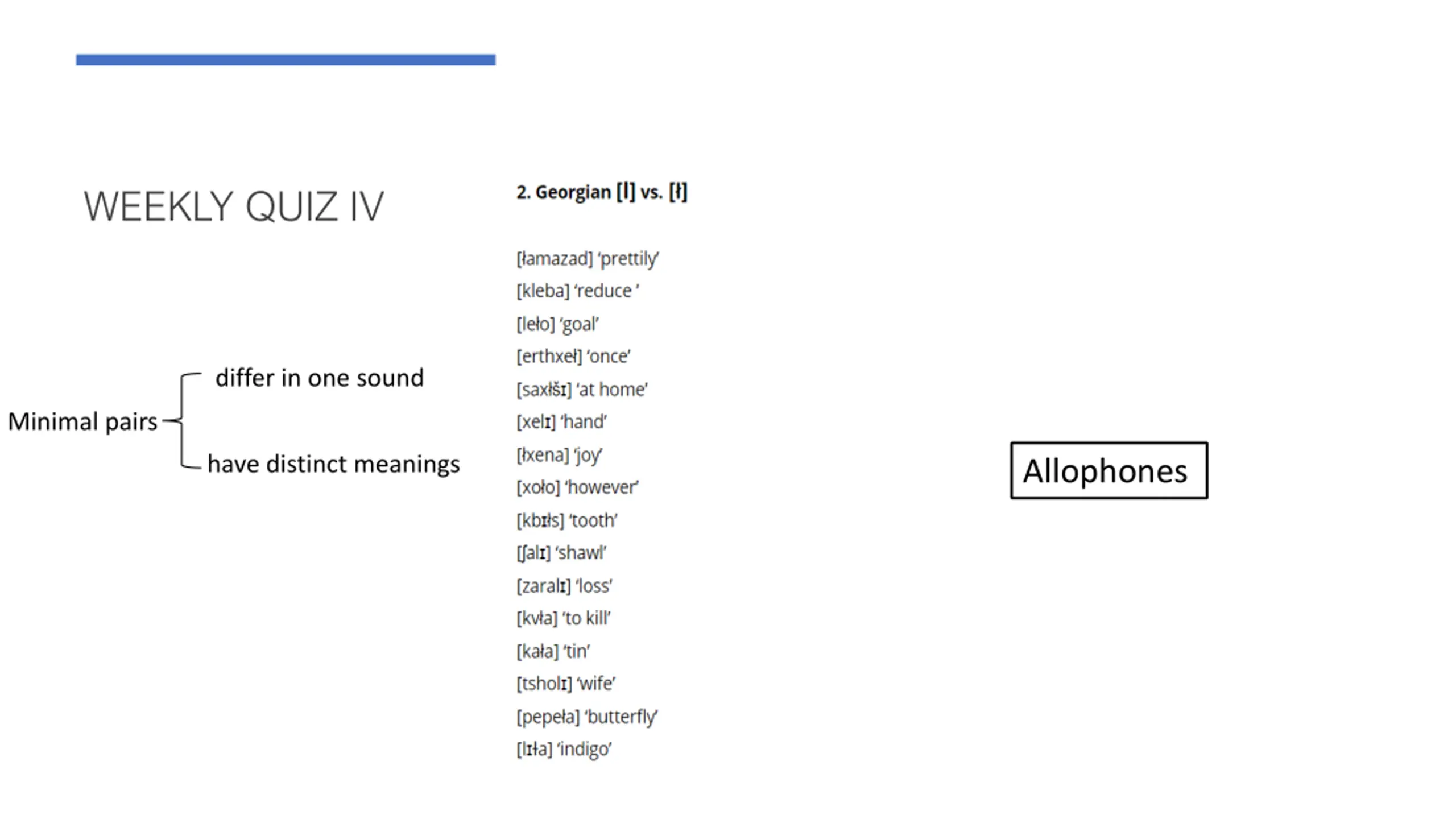This screenshot has width=1456, height=819.
Task: Click the entry [erthxeł] 'once'
Action: coord(573,357)
